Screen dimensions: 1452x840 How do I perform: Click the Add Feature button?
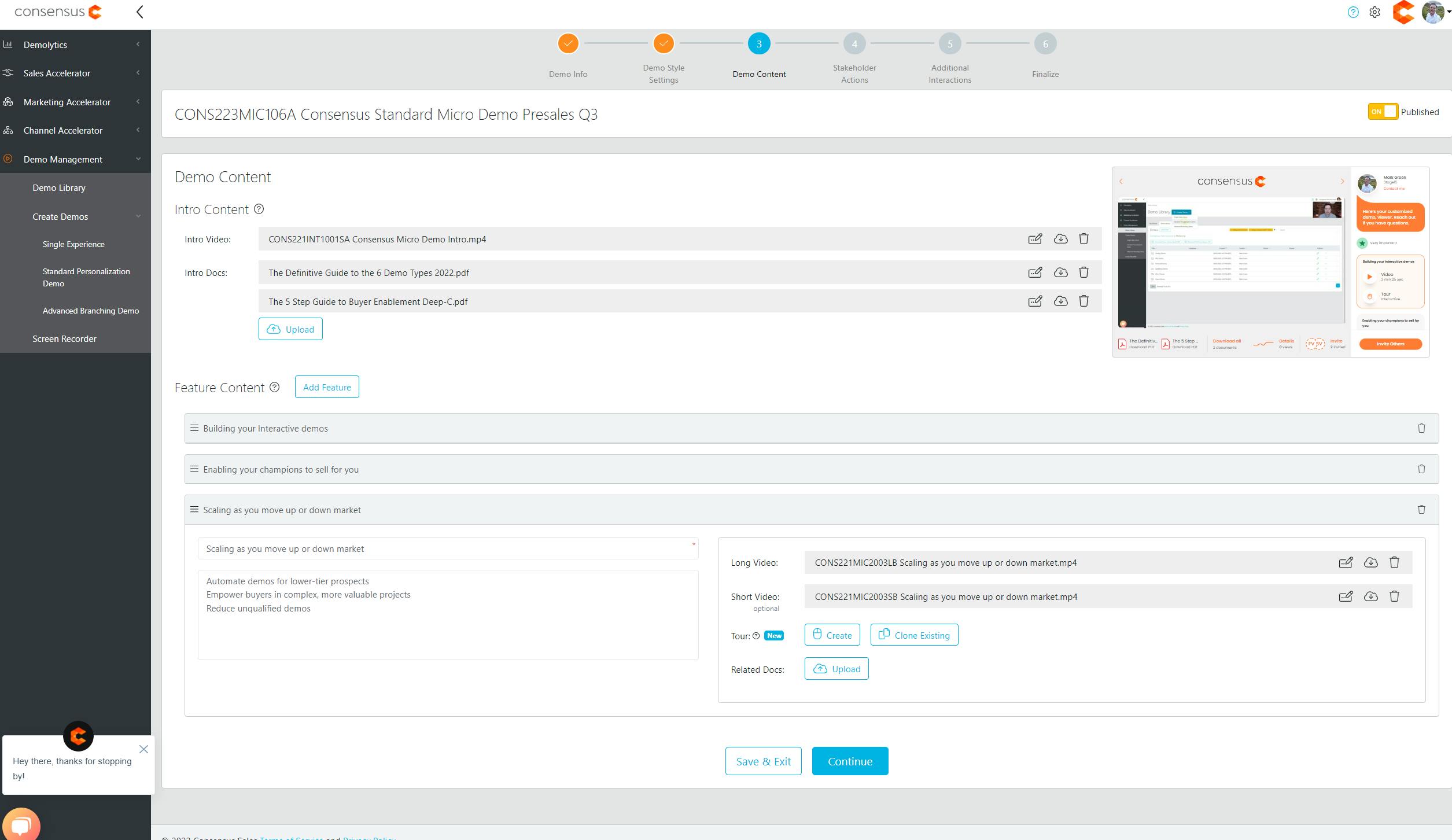(x=327, y=387)
